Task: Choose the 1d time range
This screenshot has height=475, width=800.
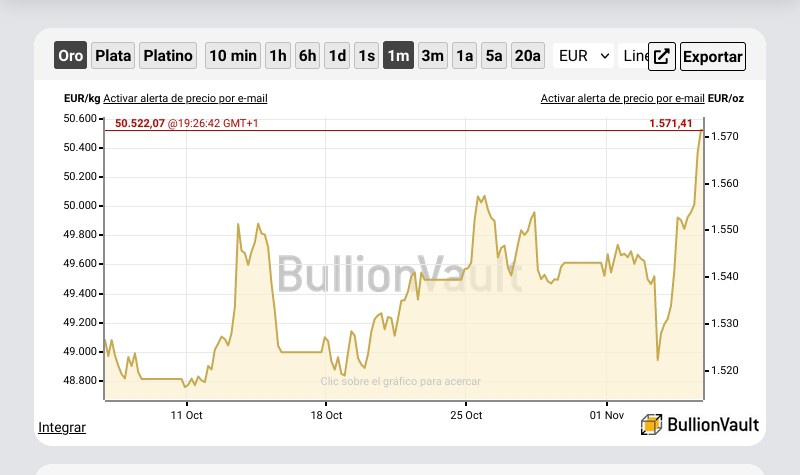Action: click(337, 55)
